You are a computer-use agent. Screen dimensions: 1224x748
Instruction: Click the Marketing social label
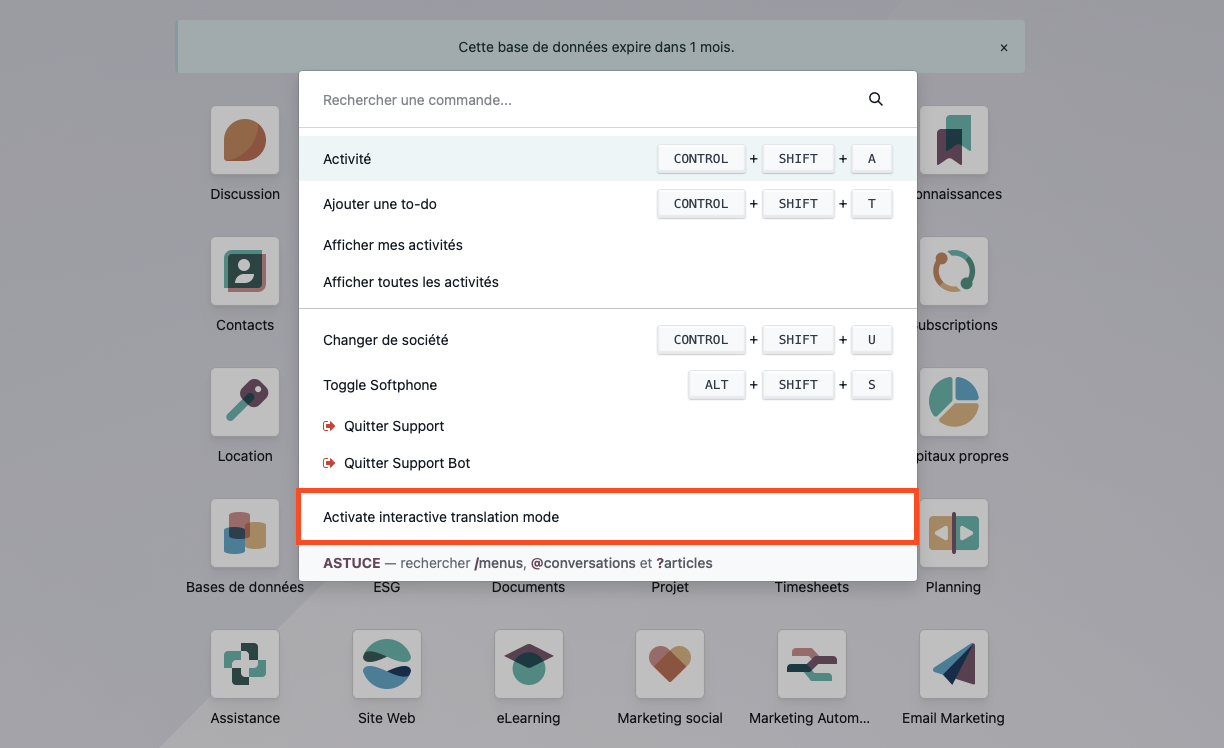tap(670, 718)
